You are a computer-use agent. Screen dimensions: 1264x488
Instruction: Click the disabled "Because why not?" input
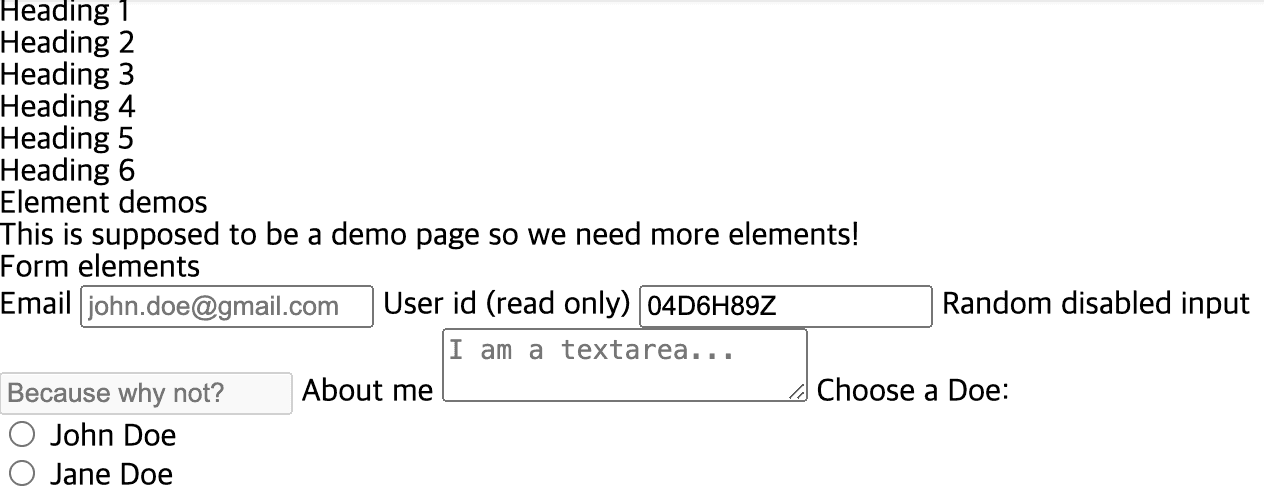pos(146,393)
